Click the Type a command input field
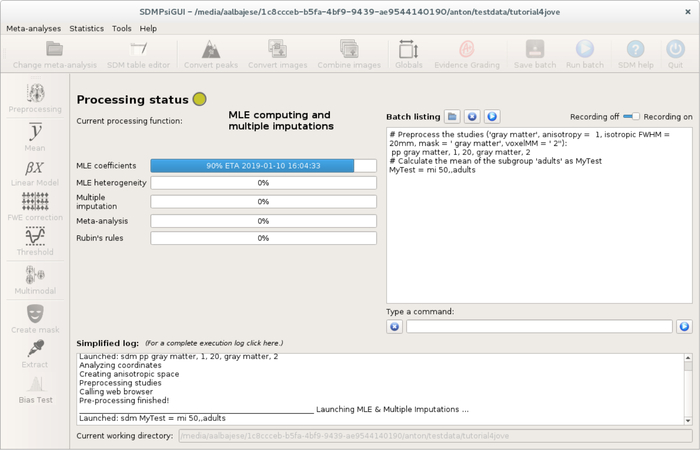Screen dimensions: 700x450 pyautogui.click(x=539, y=327)
